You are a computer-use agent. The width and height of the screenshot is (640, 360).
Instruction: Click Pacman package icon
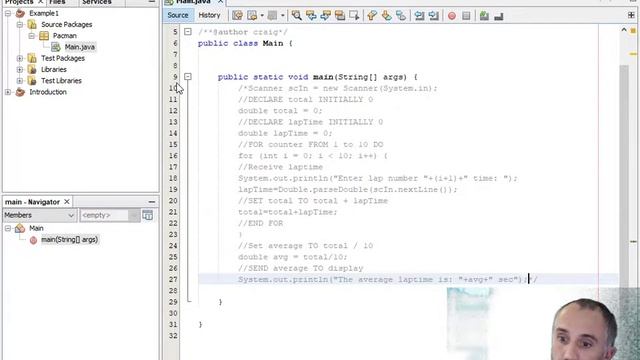coord(44,36)
